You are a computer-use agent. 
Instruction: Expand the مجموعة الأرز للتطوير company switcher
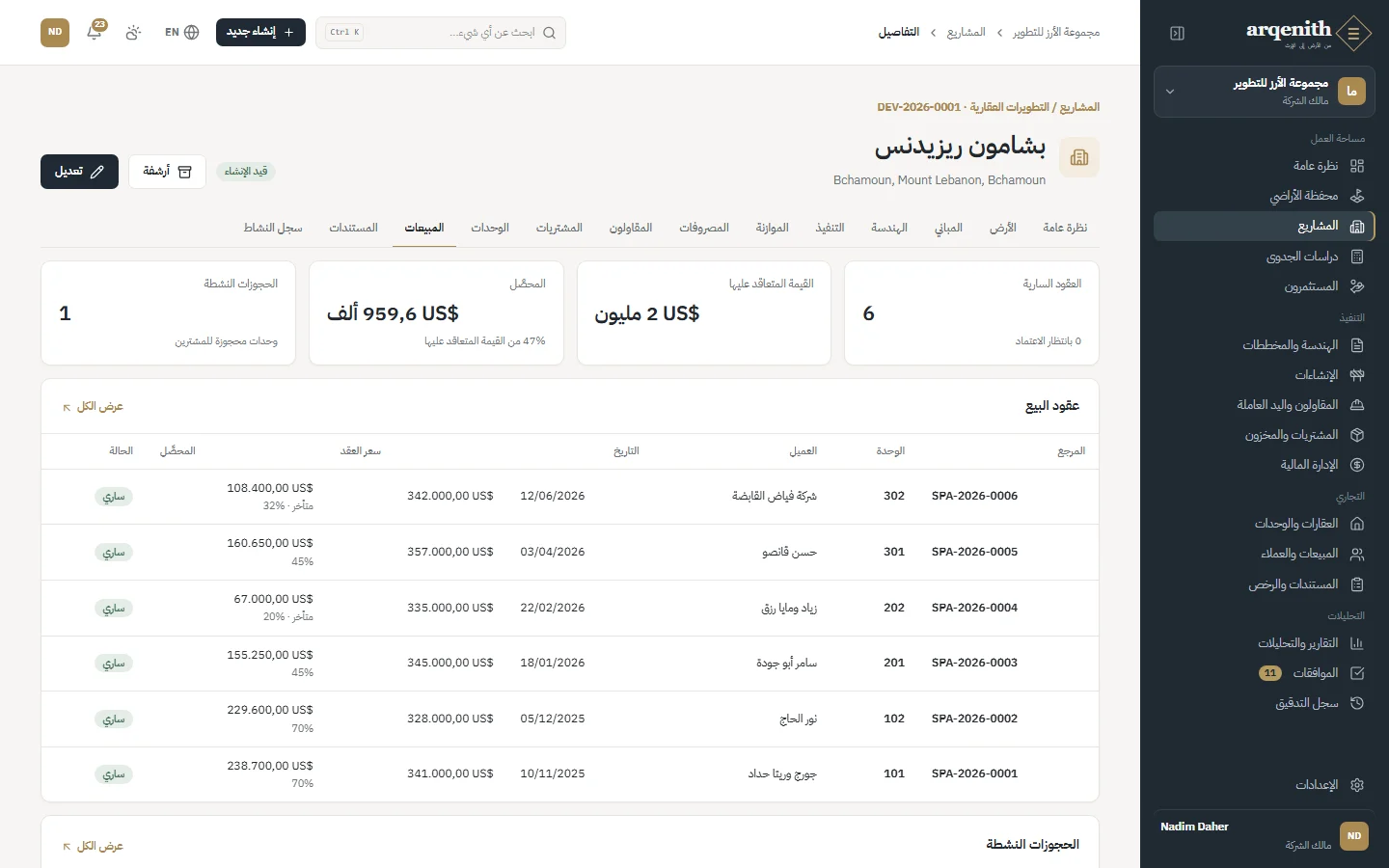tap(1264, 92)
